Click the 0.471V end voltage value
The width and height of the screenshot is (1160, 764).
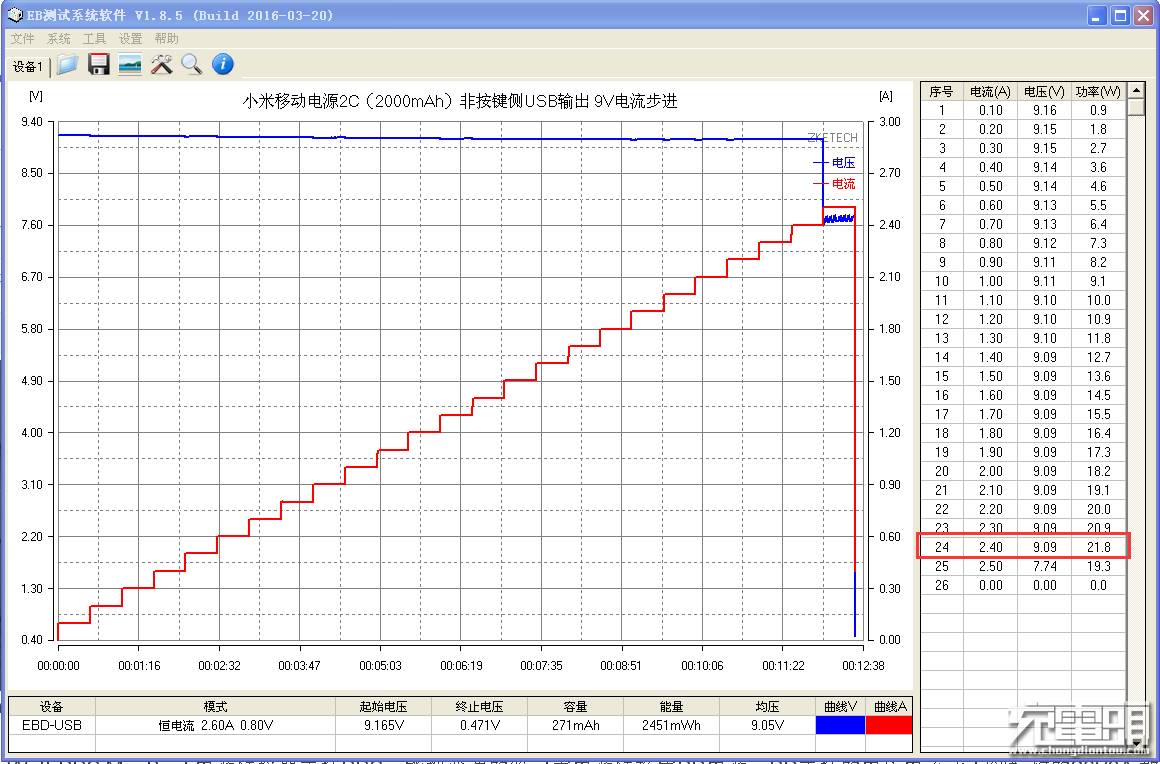(x=479, y=726)
